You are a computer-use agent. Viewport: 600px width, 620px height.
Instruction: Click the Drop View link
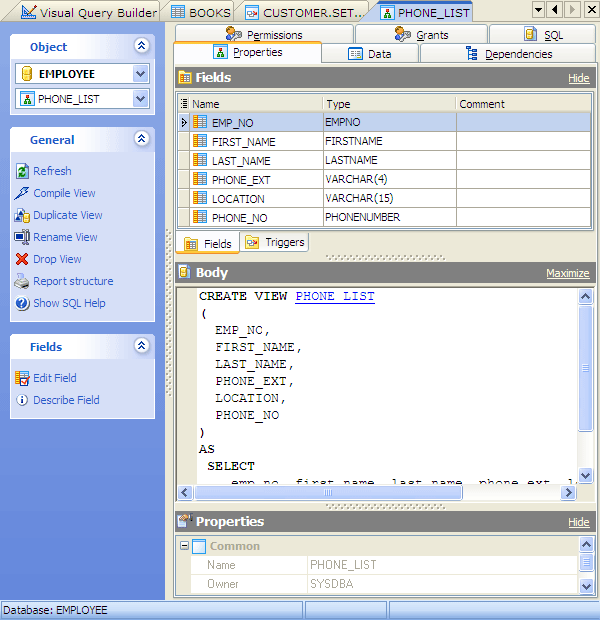[57, 259]
